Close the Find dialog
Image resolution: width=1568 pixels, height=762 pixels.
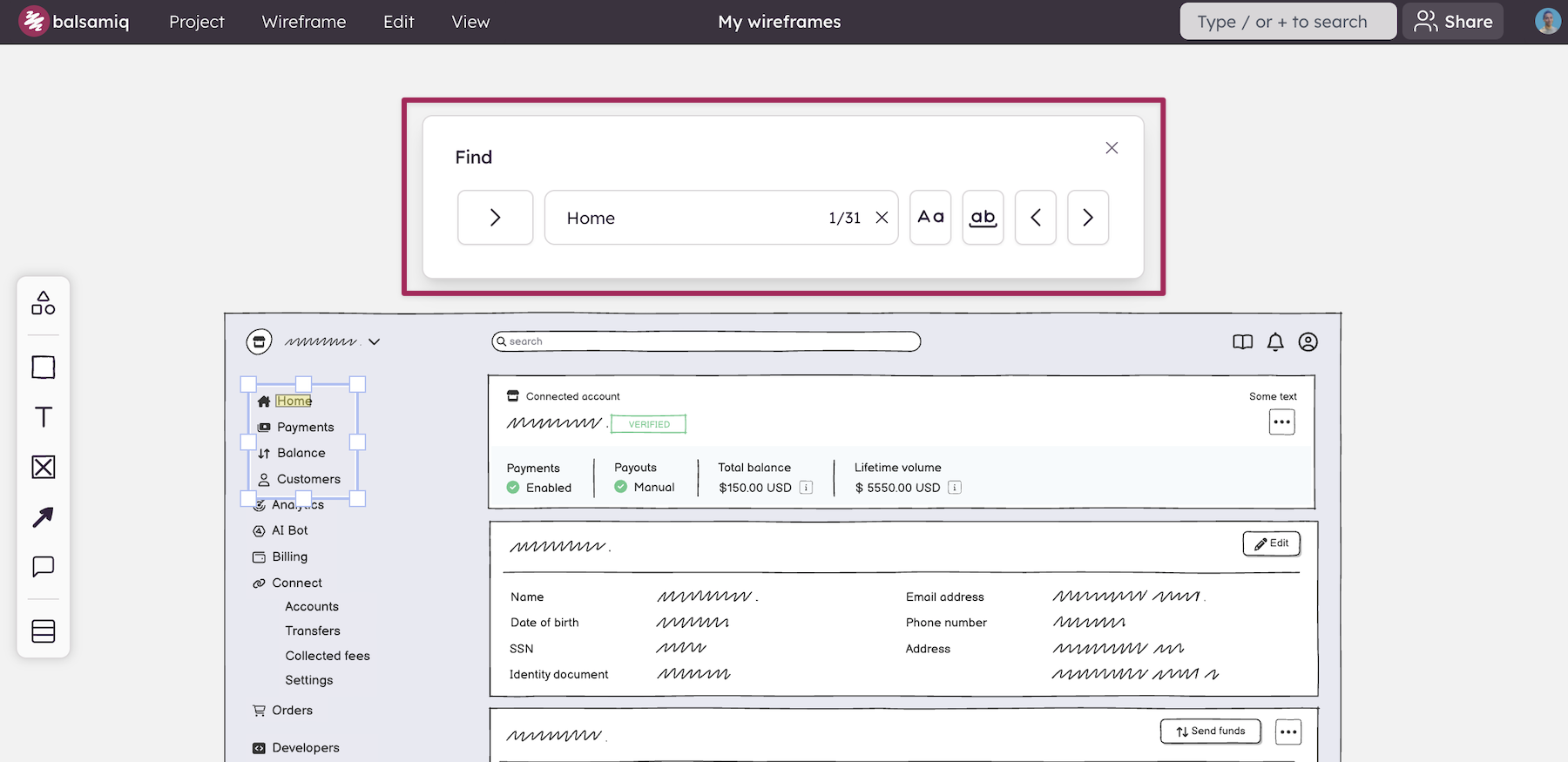1112,148
